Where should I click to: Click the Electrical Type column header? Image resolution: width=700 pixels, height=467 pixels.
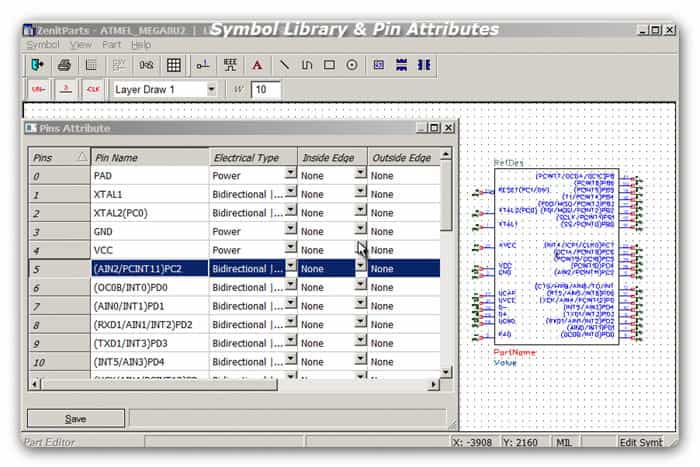click(x=253, y=157)
